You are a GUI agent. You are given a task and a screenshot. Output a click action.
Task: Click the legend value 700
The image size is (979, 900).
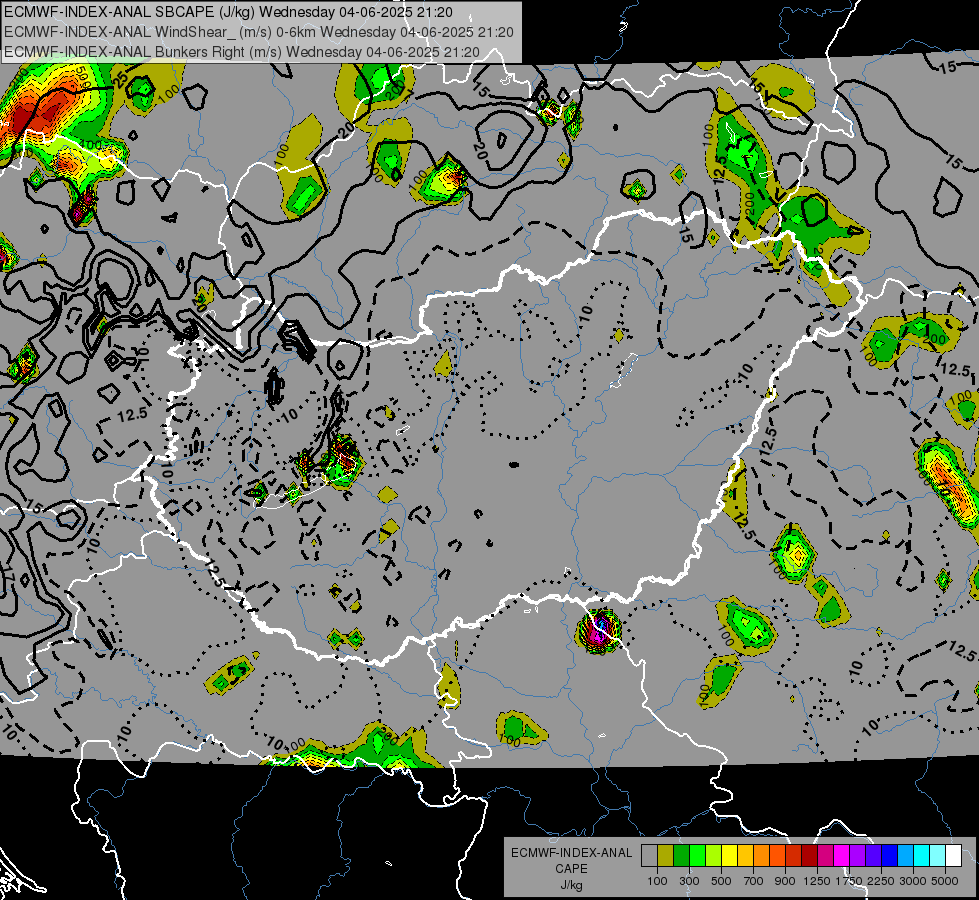pyautogui.click(x=753, y=881)
